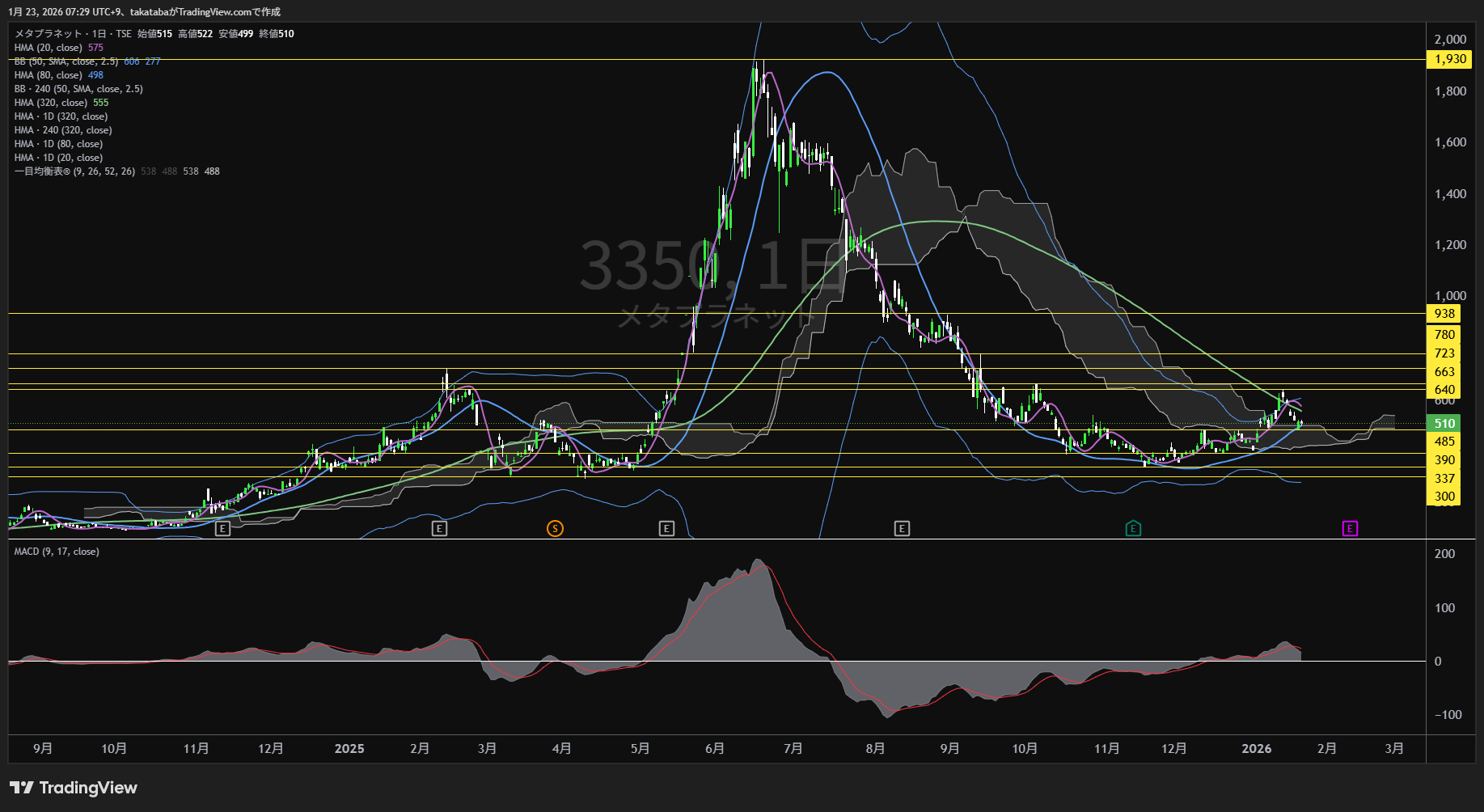
Task: Select the Ichimoku (9, 26, 52, 26) legend
Action: click(x=74, y=171)
